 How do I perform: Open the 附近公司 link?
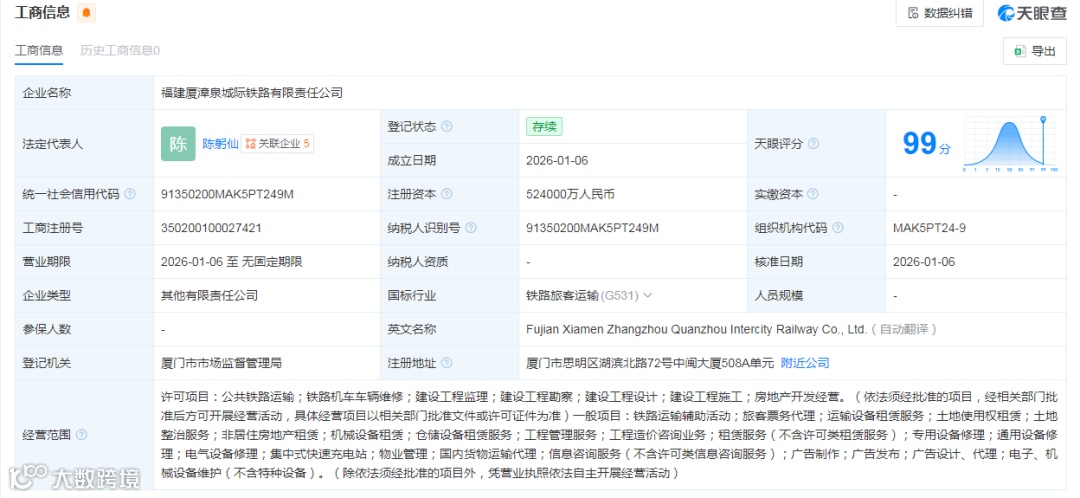805,363
